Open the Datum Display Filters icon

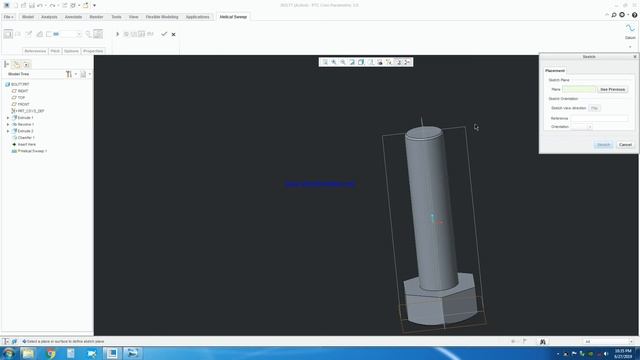pyautogui.click(x=389, y=62)
